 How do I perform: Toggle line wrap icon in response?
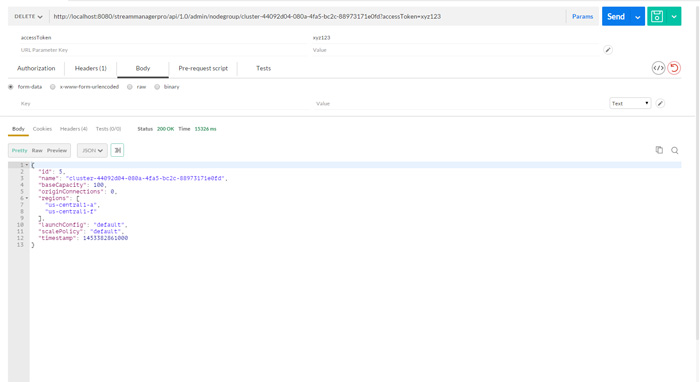point(117,150)
